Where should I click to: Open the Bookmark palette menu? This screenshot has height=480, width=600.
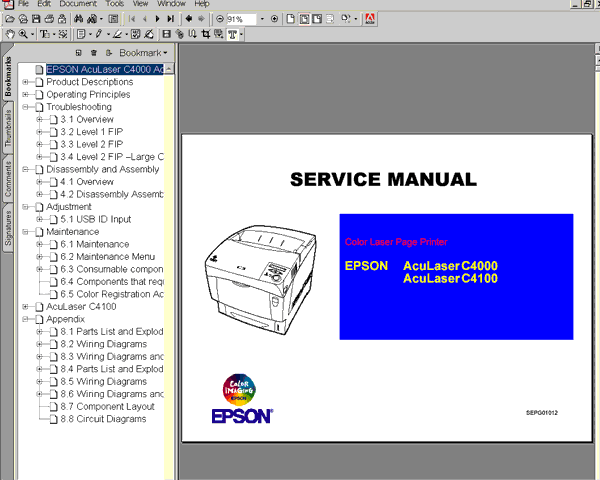[x=143, y=53]
